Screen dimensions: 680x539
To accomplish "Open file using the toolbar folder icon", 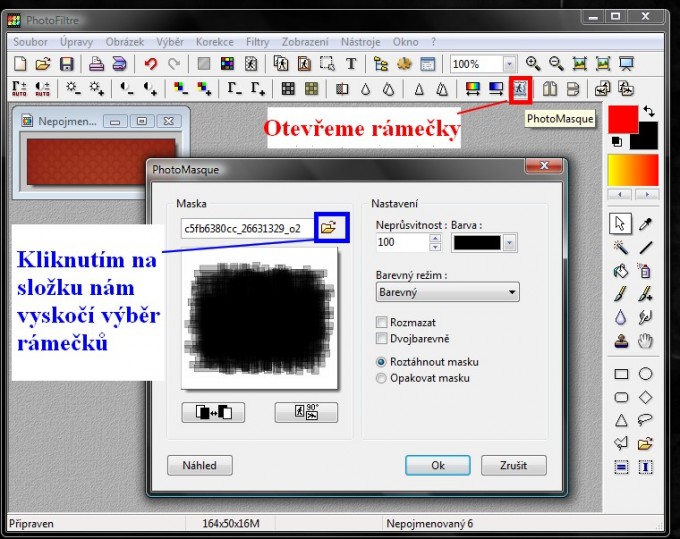I will (43, 64).
